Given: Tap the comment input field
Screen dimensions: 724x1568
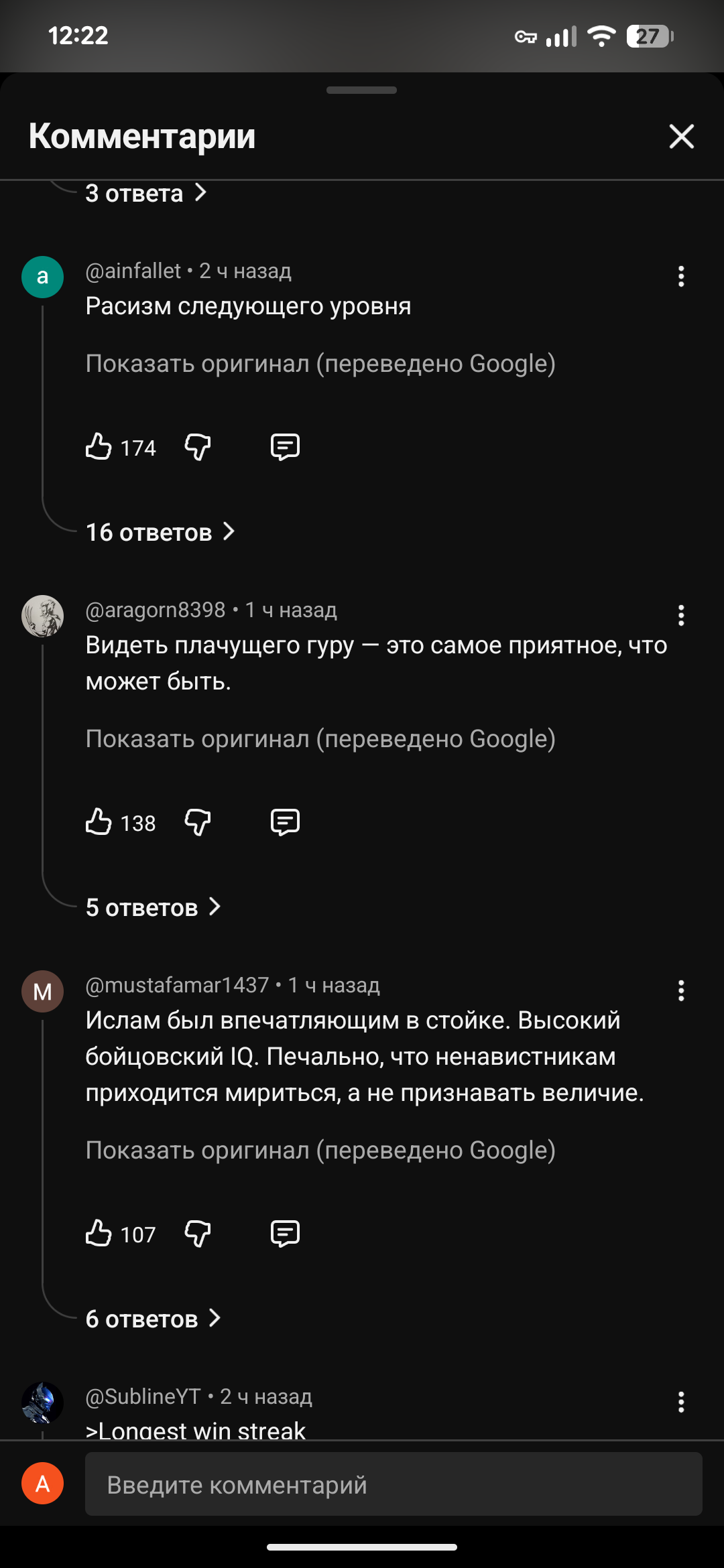Looking at the screenshot, I should (394, 1485).
